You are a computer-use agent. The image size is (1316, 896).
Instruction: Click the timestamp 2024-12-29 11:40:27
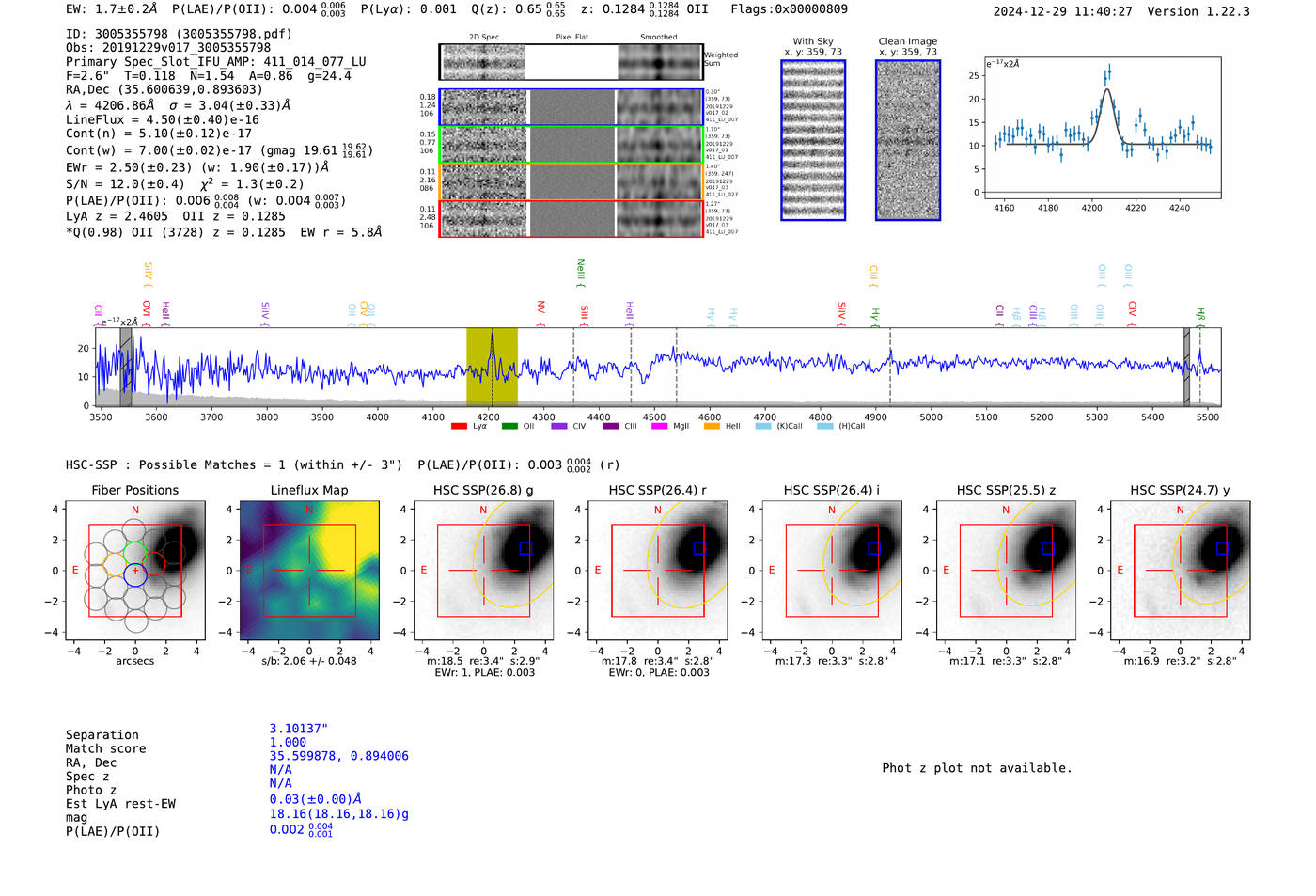tap(1063, 12)
